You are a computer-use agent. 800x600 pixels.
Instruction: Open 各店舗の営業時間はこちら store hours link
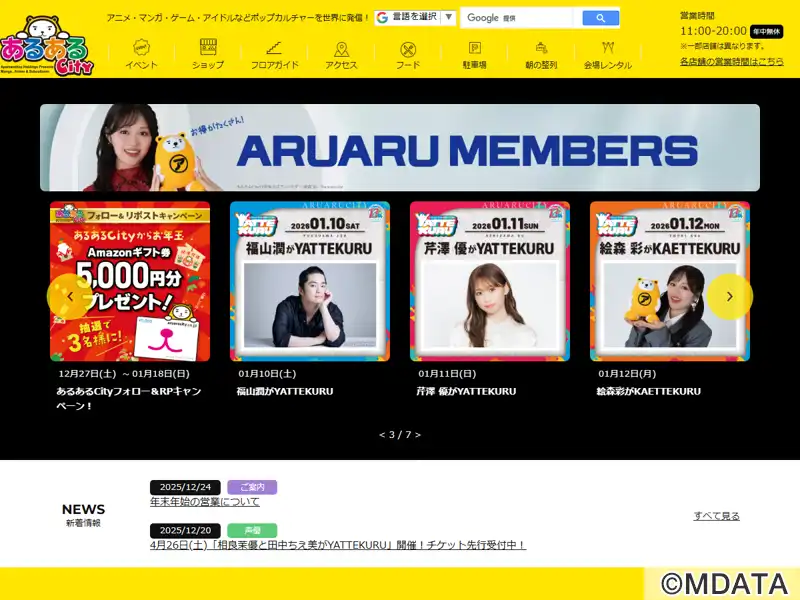[x=731, y=62]
